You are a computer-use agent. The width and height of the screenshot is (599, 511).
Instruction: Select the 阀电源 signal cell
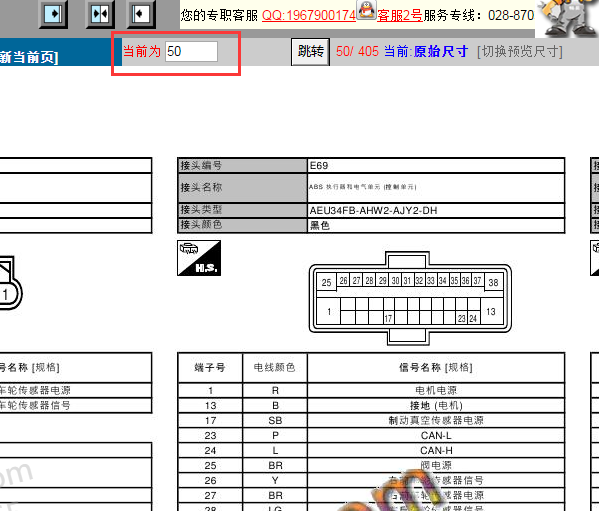pos(436,466)
